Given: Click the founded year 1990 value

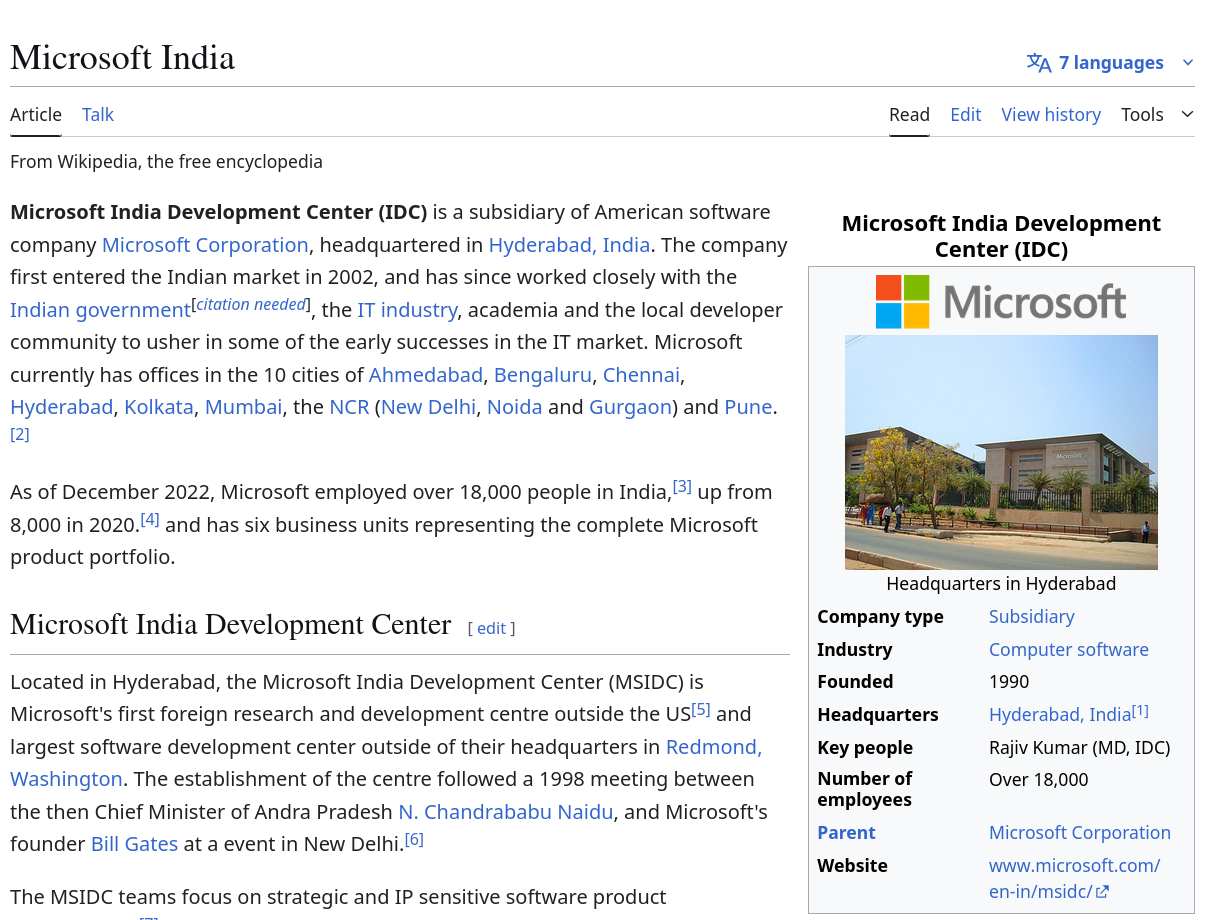Looking at the screenshot, I should 1009,682.
